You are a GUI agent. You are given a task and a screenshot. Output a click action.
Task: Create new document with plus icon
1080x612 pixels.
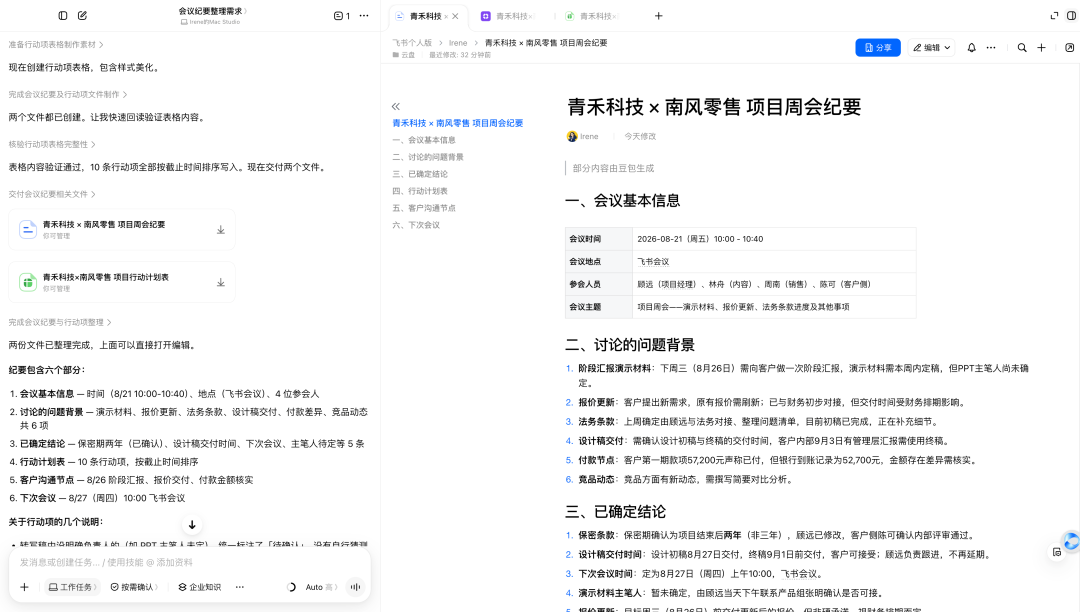(x=1041, y=48)
